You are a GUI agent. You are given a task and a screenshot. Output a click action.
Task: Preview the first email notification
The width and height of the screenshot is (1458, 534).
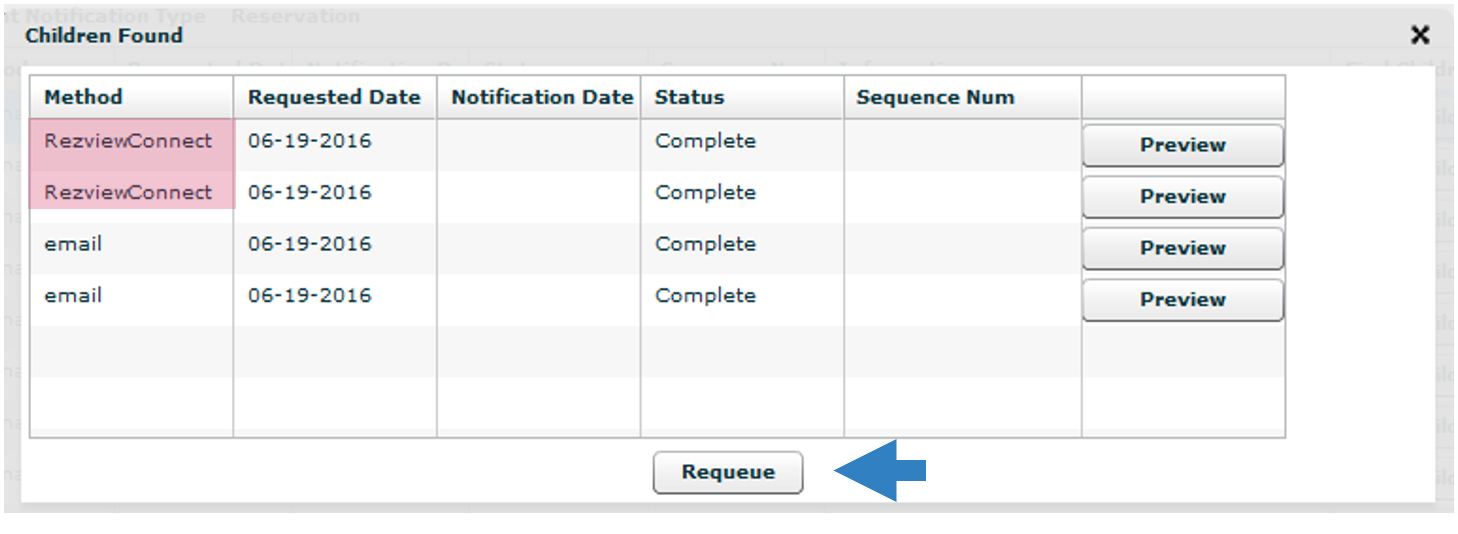pyautogui.click(x=1183, y=248)
